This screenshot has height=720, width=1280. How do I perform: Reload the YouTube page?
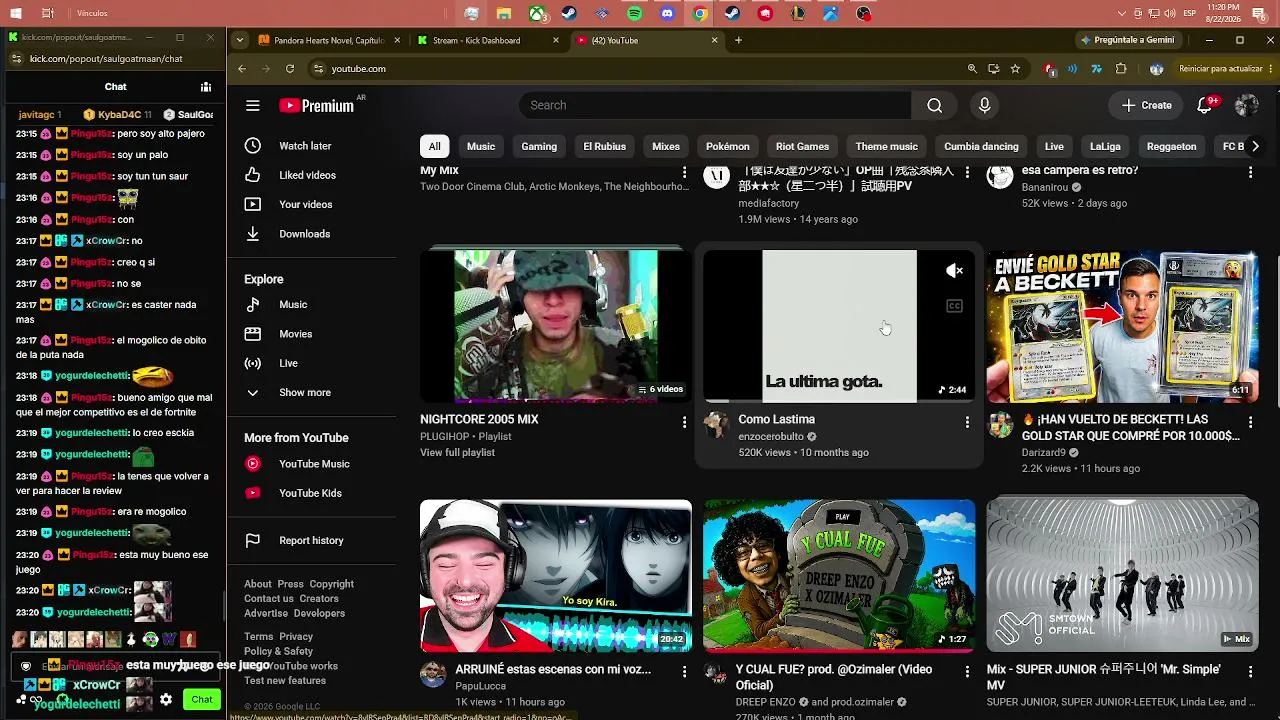(x=290, y=69)
